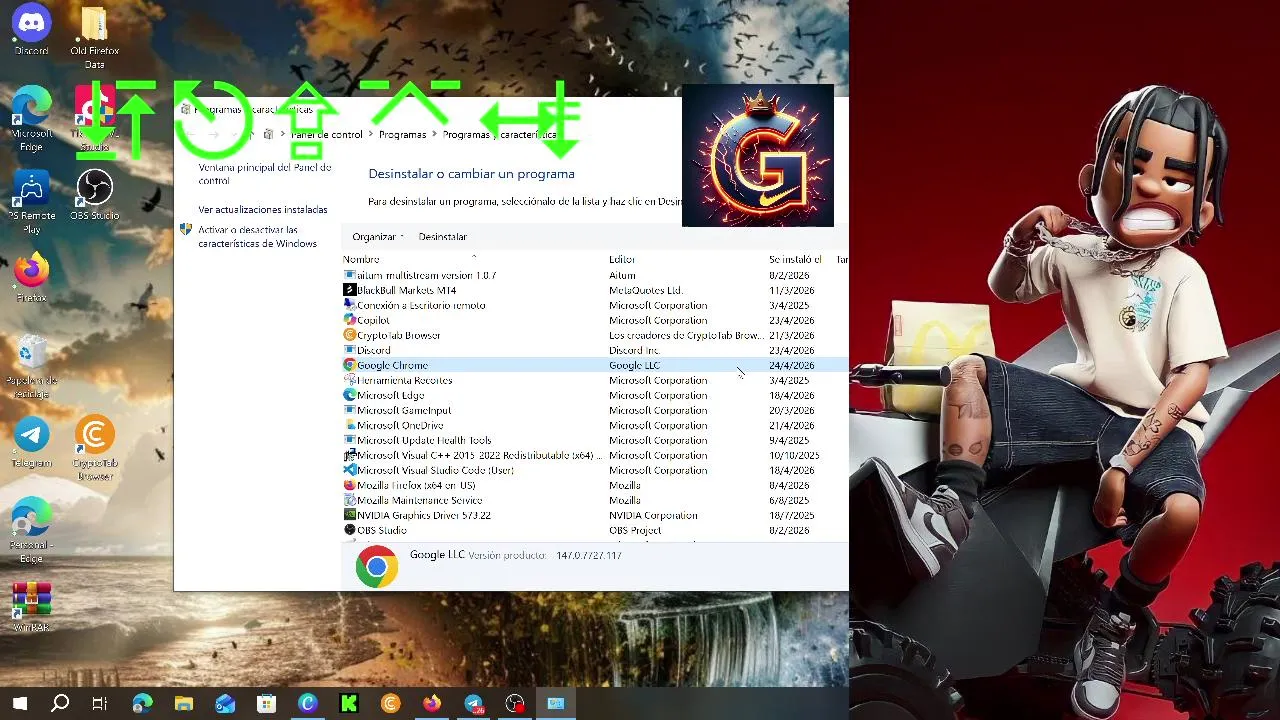Select the Google Chrome program row

(595, 365)
